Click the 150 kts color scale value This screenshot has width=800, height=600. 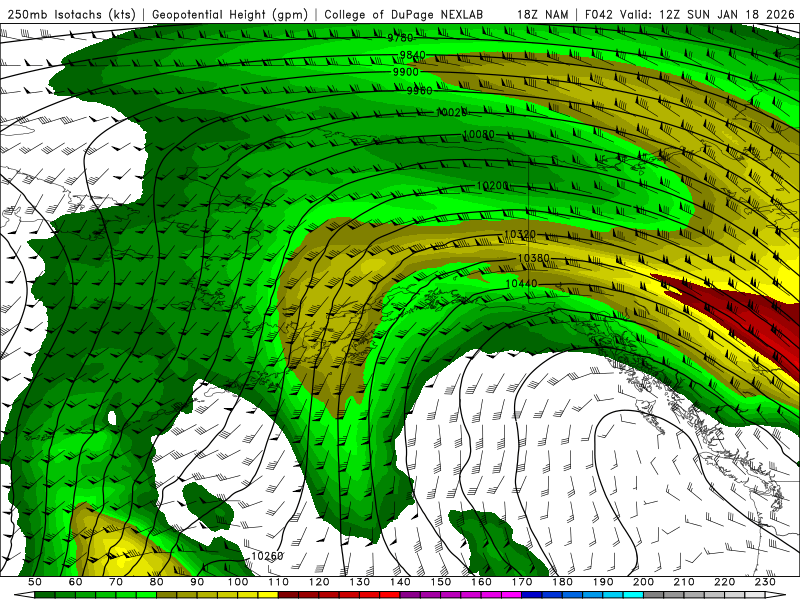pyautogui.click(x=441, y=582)
